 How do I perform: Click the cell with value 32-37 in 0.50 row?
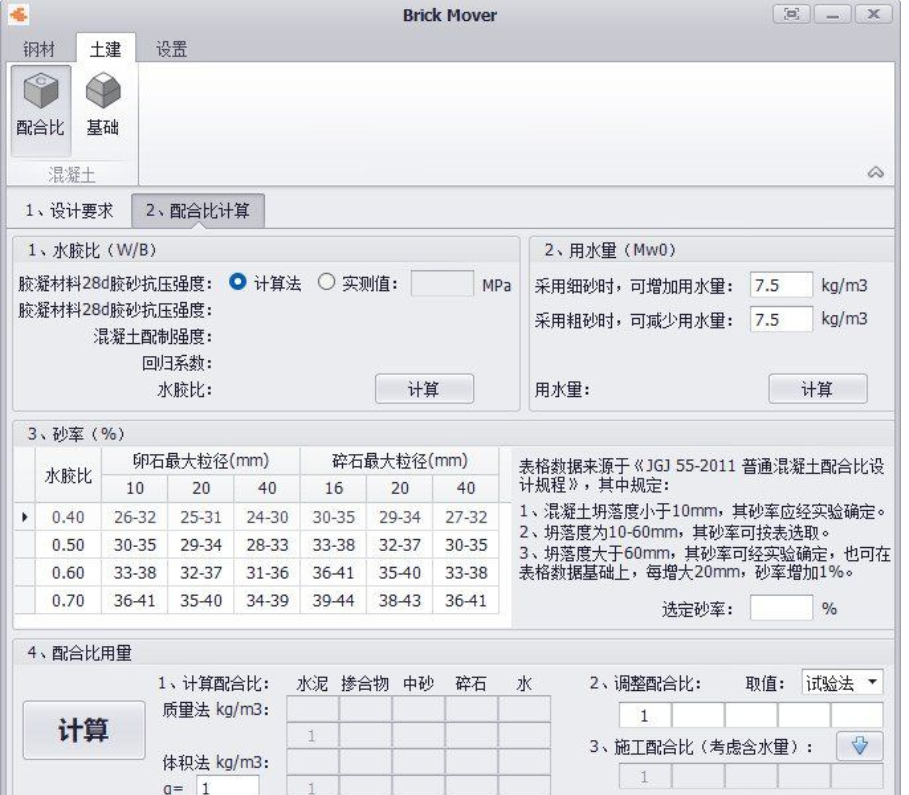click(x=399, y=544)
